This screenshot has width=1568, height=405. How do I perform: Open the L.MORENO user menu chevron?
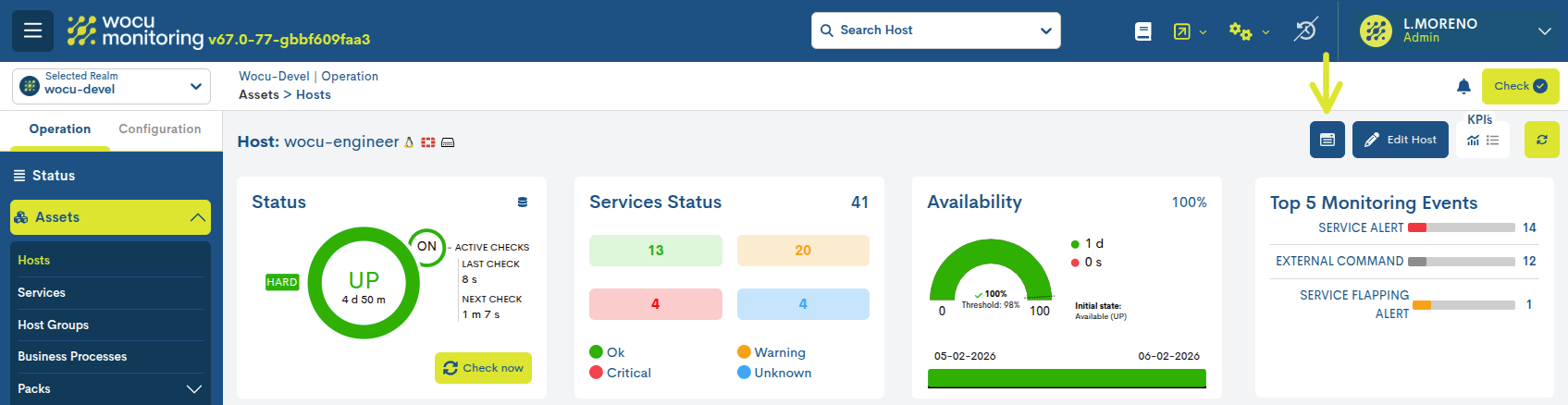click(x=1544, y=31)
